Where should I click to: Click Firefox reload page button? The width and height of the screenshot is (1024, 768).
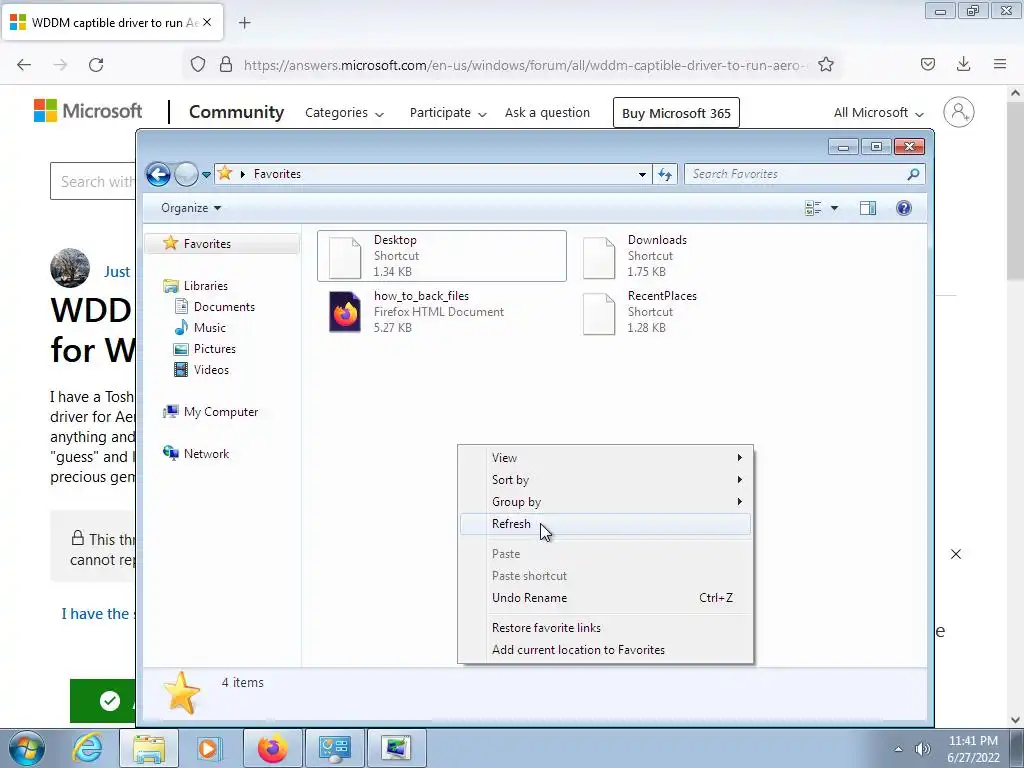point(96,65)
